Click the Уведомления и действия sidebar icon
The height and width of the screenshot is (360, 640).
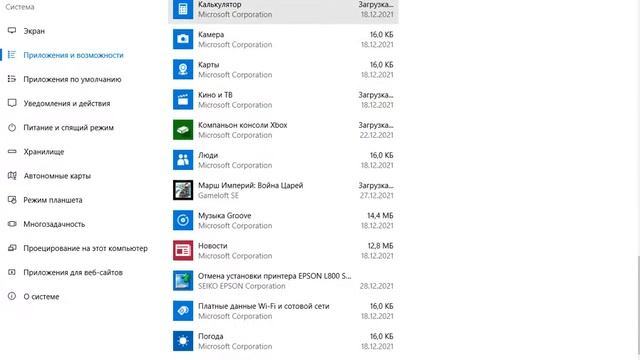[12, 103]
